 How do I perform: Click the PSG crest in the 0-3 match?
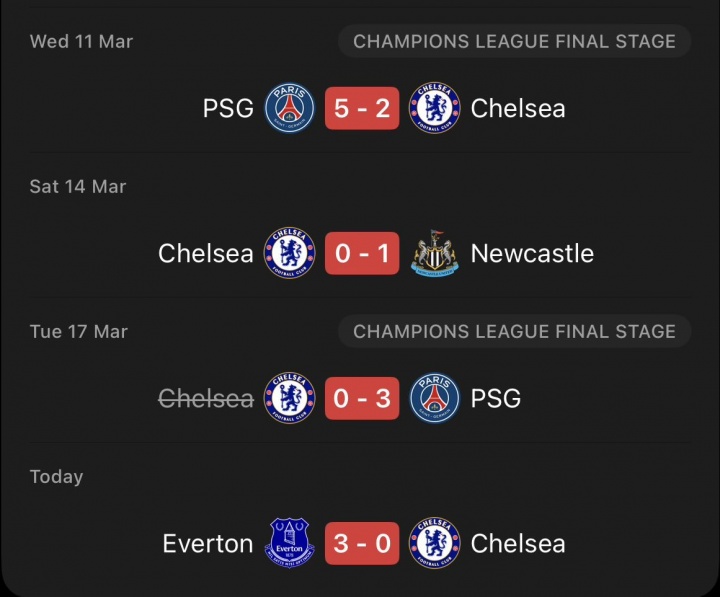434,398
